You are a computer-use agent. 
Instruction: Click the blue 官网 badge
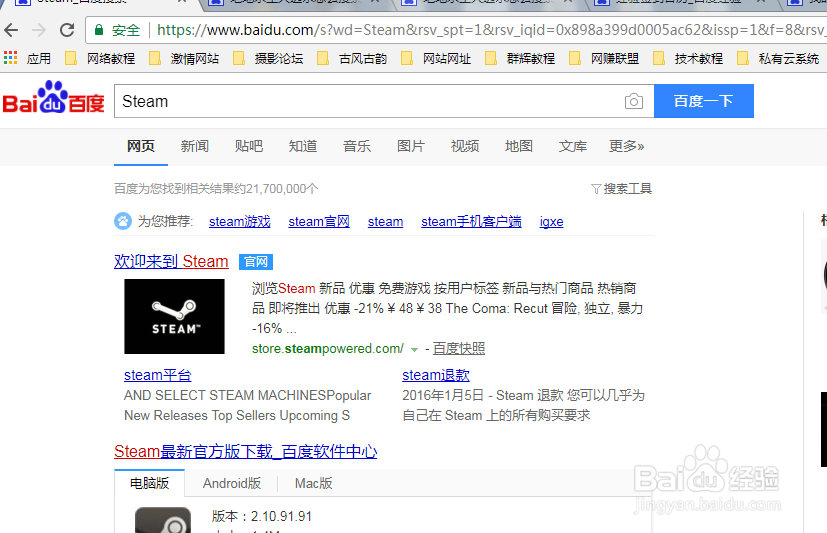pyautogui.click(x=256, y=261)
